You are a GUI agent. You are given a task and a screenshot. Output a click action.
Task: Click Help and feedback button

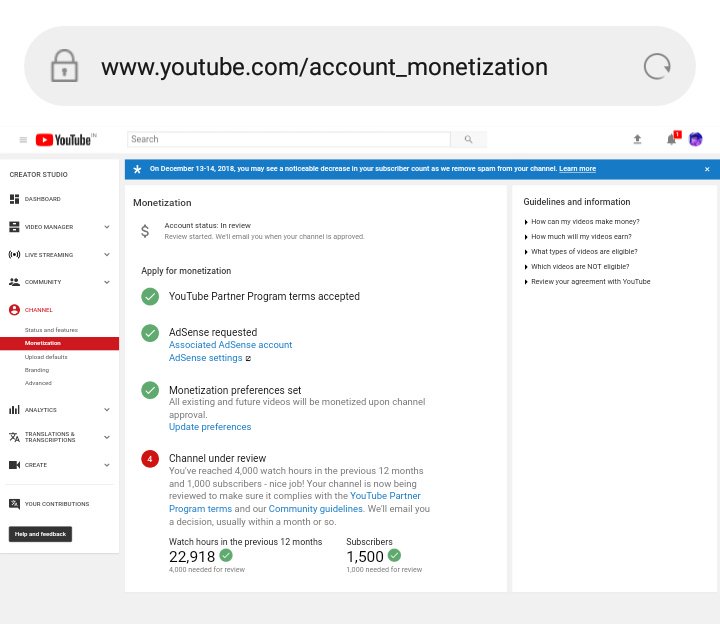click(40, 534)
